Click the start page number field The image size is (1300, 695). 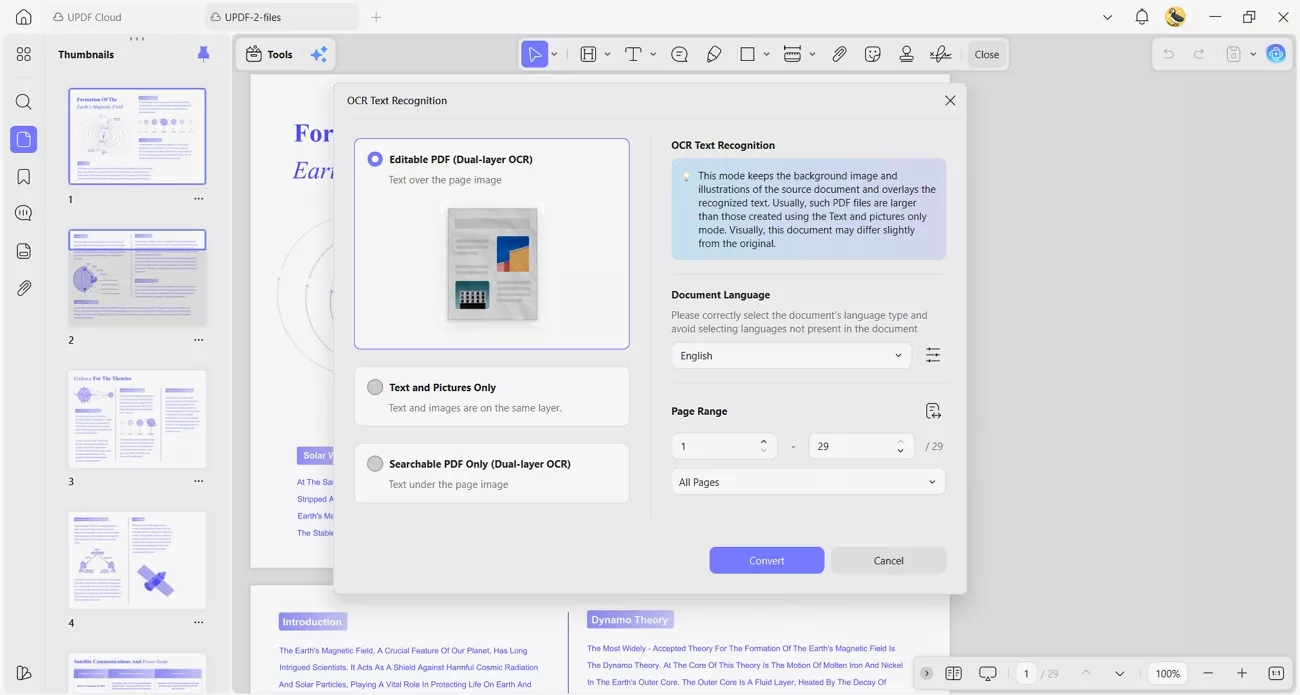tap(724, 446)
